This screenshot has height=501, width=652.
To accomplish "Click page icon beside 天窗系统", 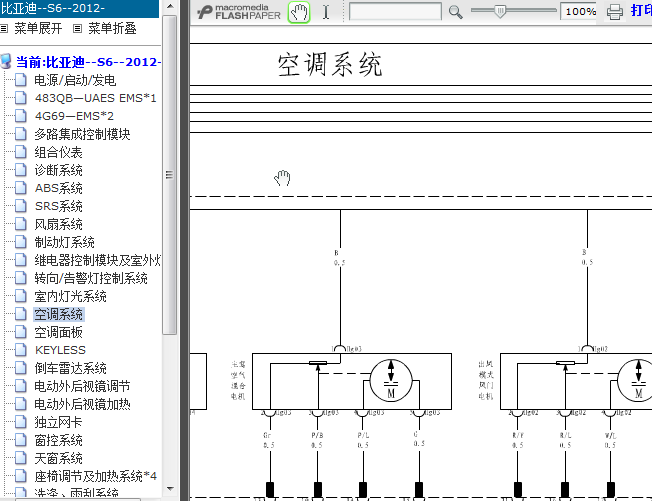I will (21, 458).
